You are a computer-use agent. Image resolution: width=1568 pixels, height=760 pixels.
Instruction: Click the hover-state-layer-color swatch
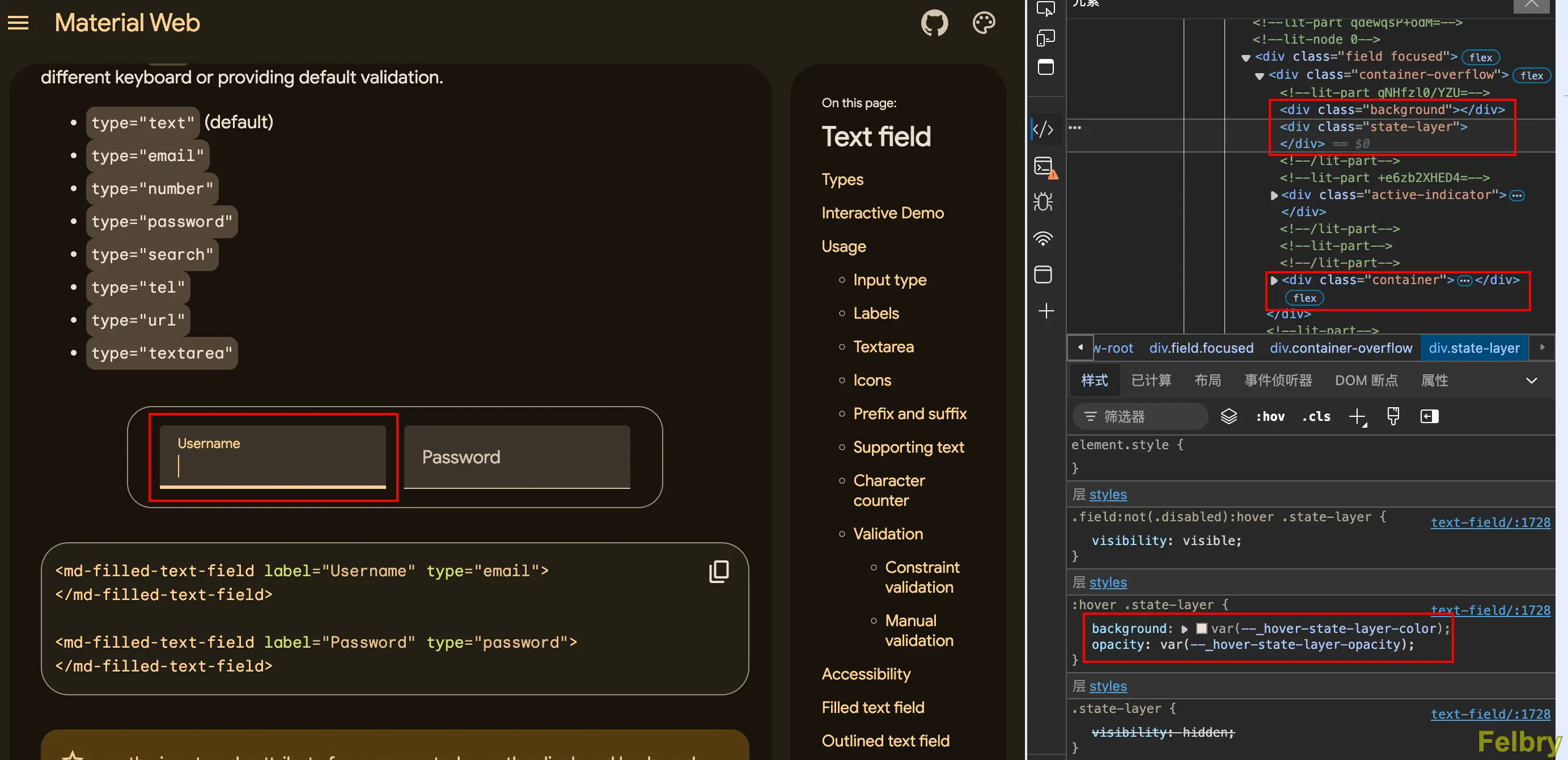tap(1201, 628)
